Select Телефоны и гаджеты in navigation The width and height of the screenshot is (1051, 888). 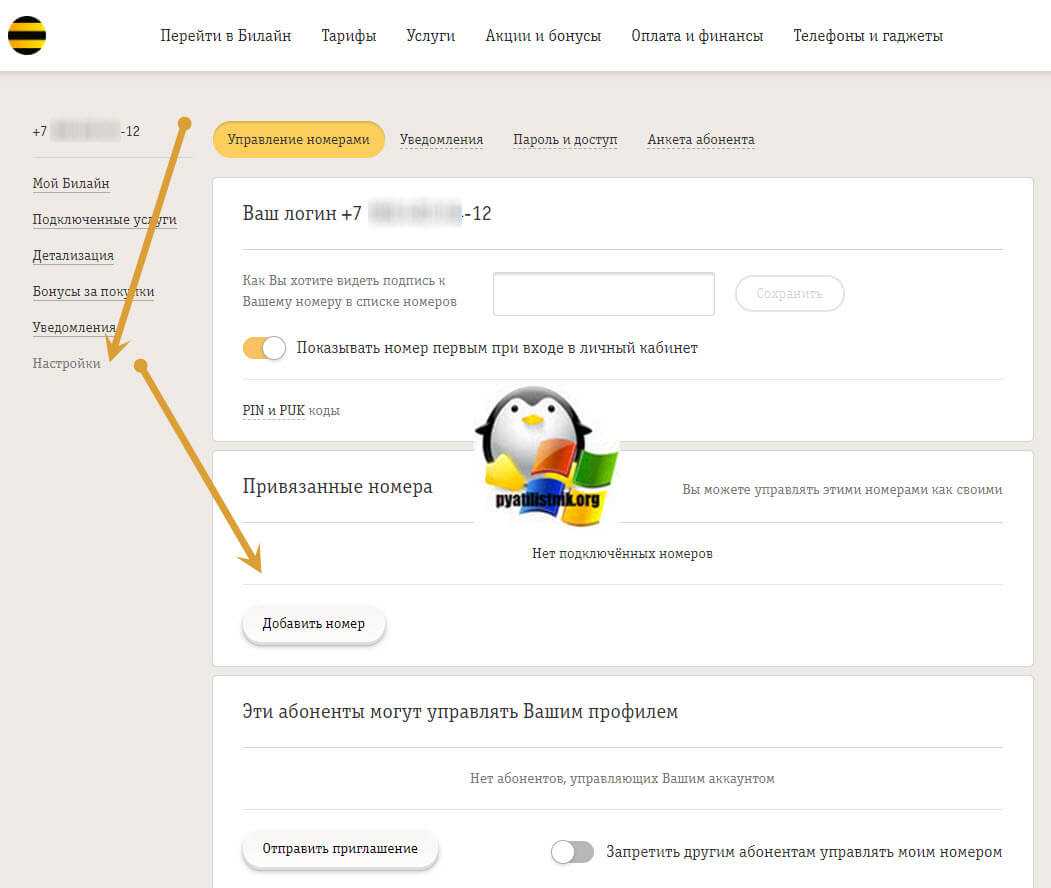[x=868, y=36]
